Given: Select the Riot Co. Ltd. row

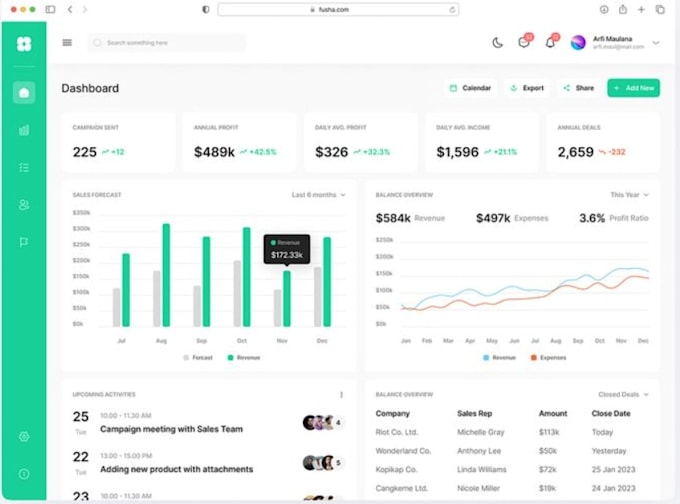Looking at the screenshot, I should [512, 432].
